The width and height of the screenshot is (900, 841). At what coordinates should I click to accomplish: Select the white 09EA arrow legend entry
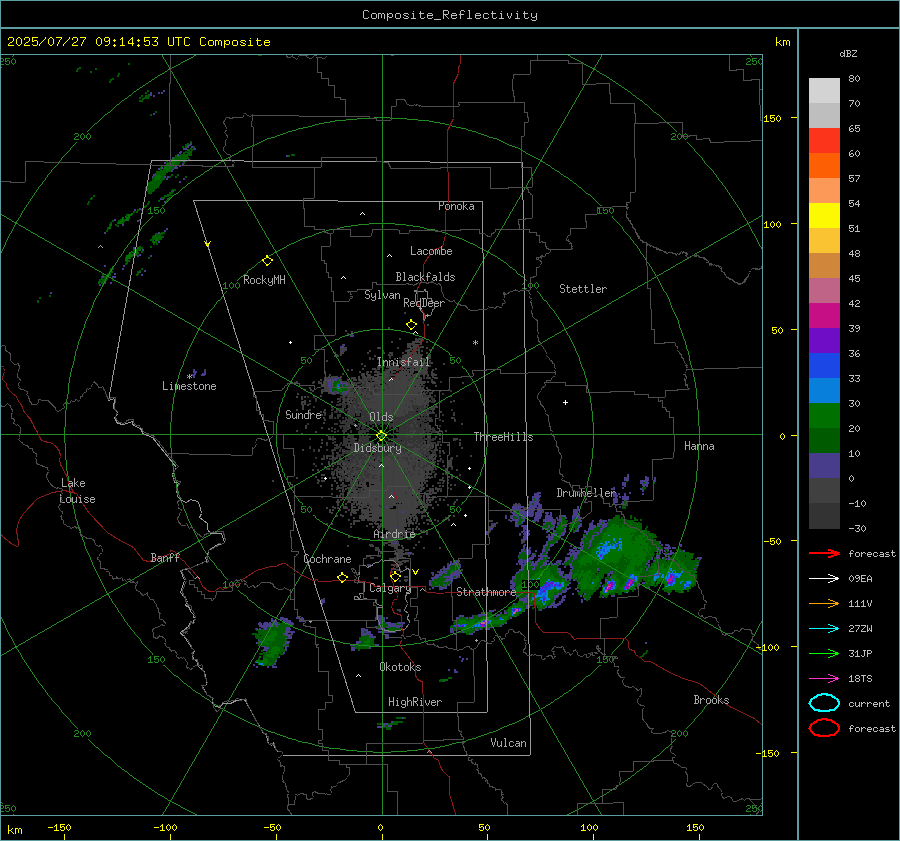tap(824, 578)
